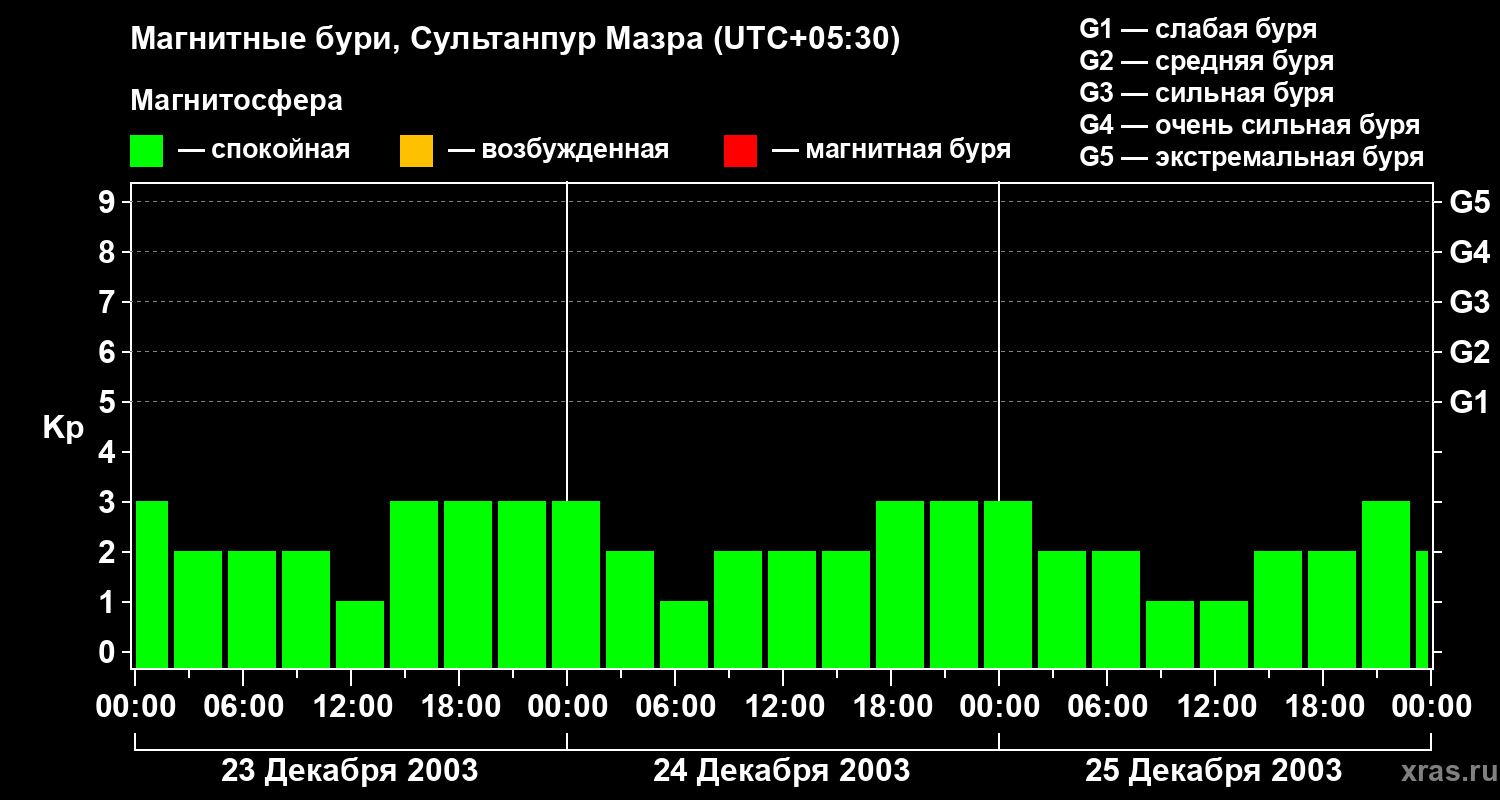Click the standalone 'G1' right-axis label

point(1469,402)
